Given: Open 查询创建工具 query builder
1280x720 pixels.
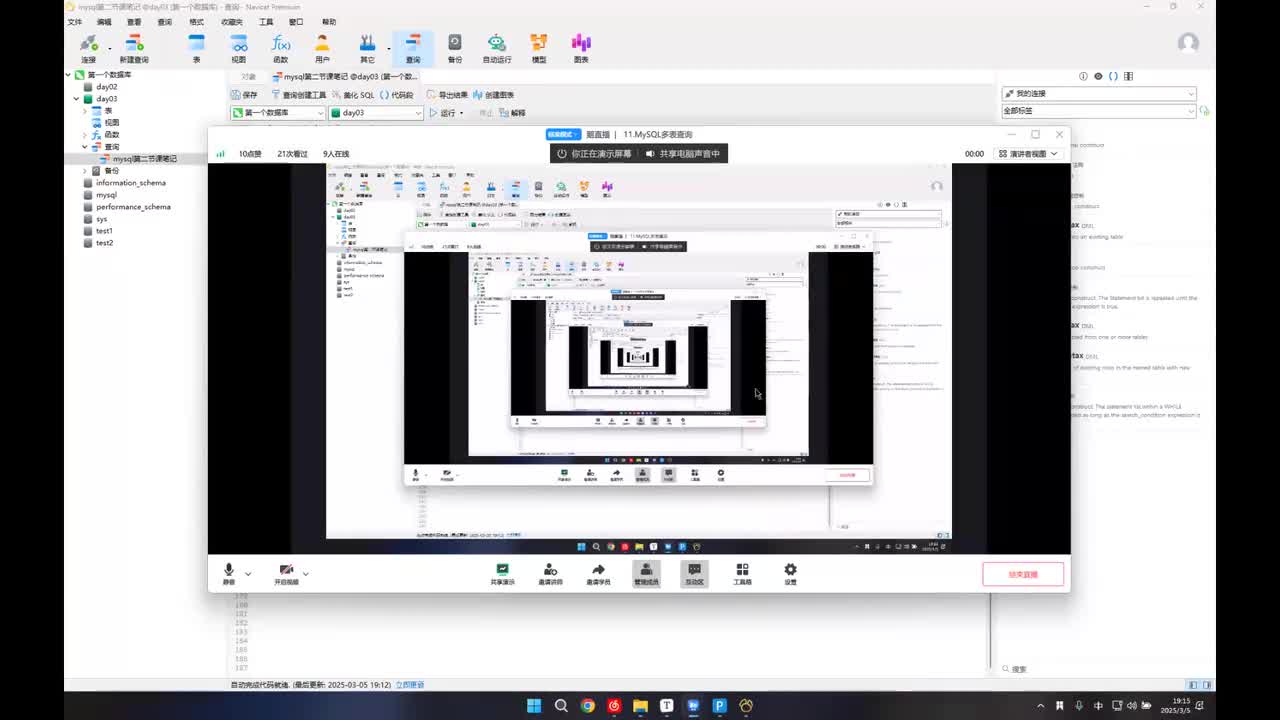Looking at the screenshot, I should pos(298,95).
